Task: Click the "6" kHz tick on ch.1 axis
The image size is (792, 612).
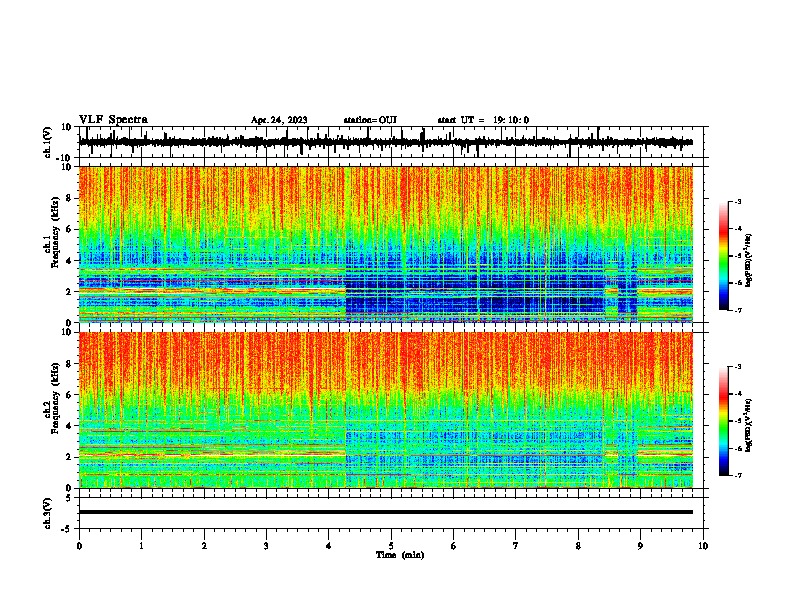Action: [69, 229]
